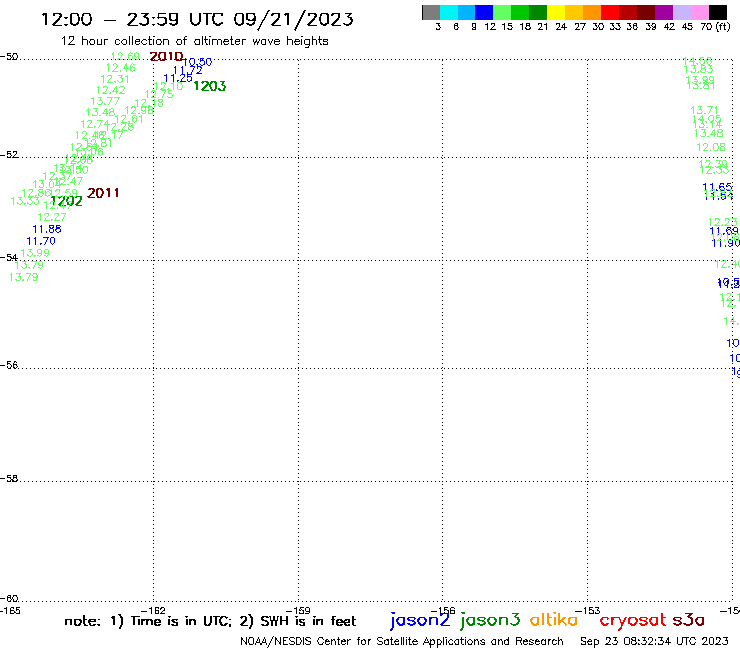
Task: Click the note 'Time is in UTC; SWH is in feet'
Action: click(x=210, y=621)
